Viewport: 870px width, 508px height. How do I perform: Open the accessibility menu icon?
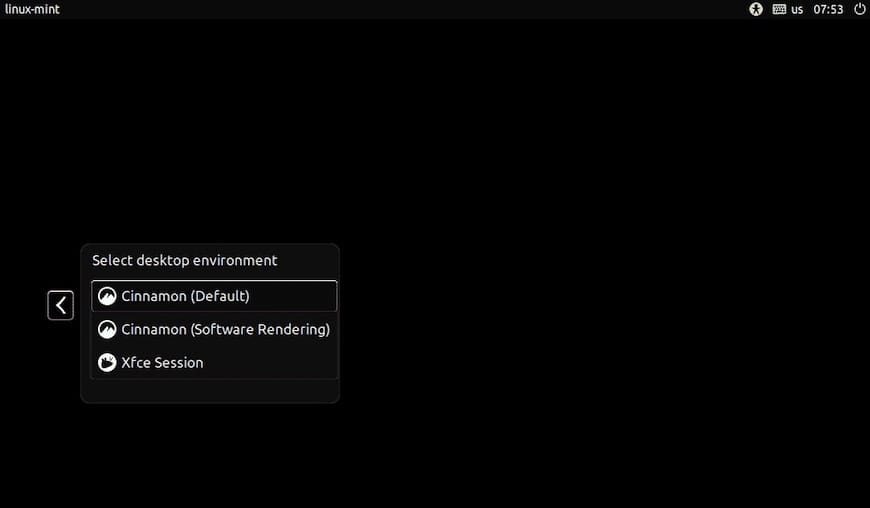756,9
